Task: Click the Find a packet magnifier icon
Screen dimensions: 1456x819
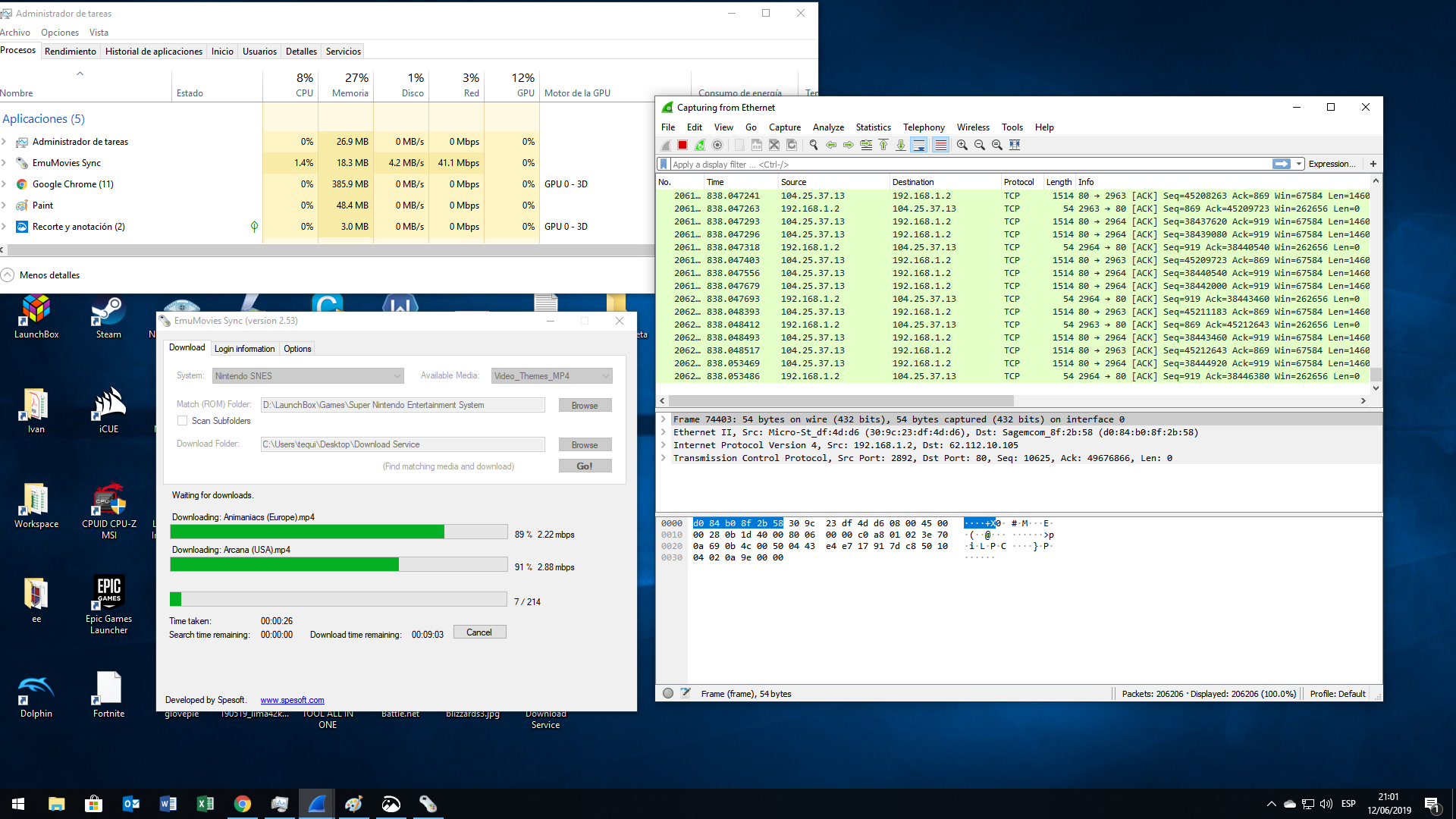Action: point(814,145)
